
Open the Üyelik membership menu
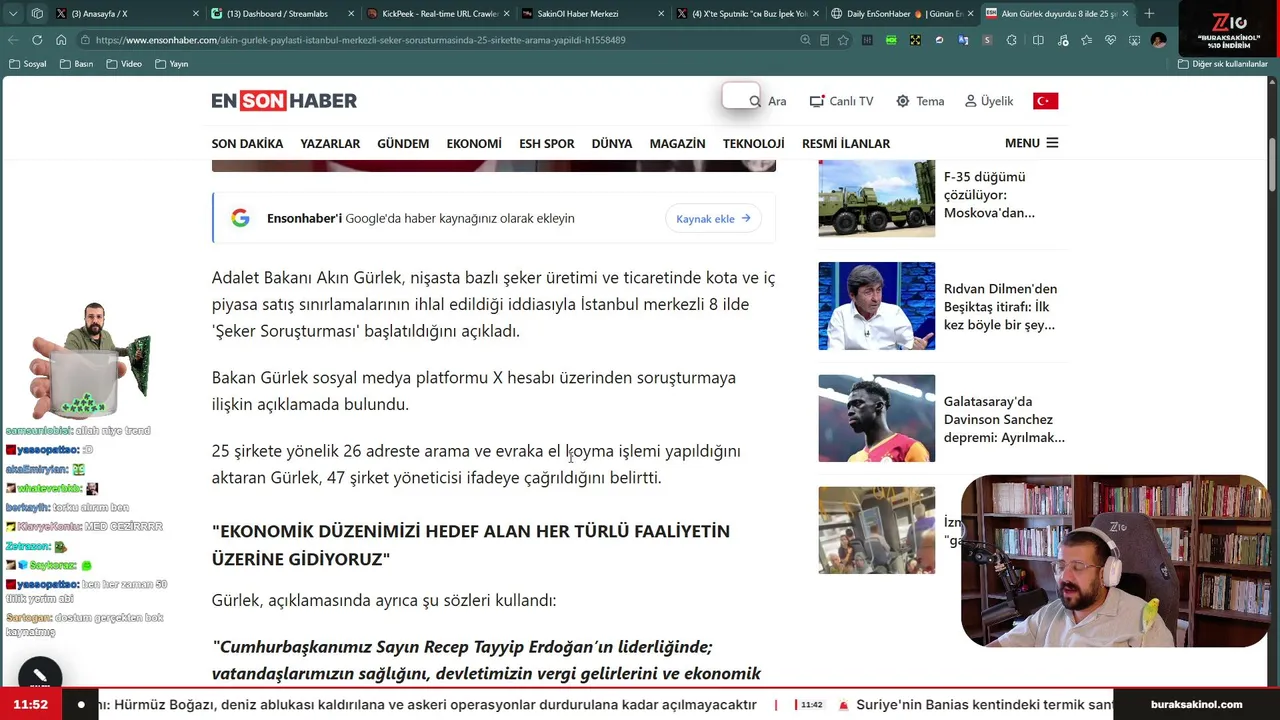(x=989, y=101)
